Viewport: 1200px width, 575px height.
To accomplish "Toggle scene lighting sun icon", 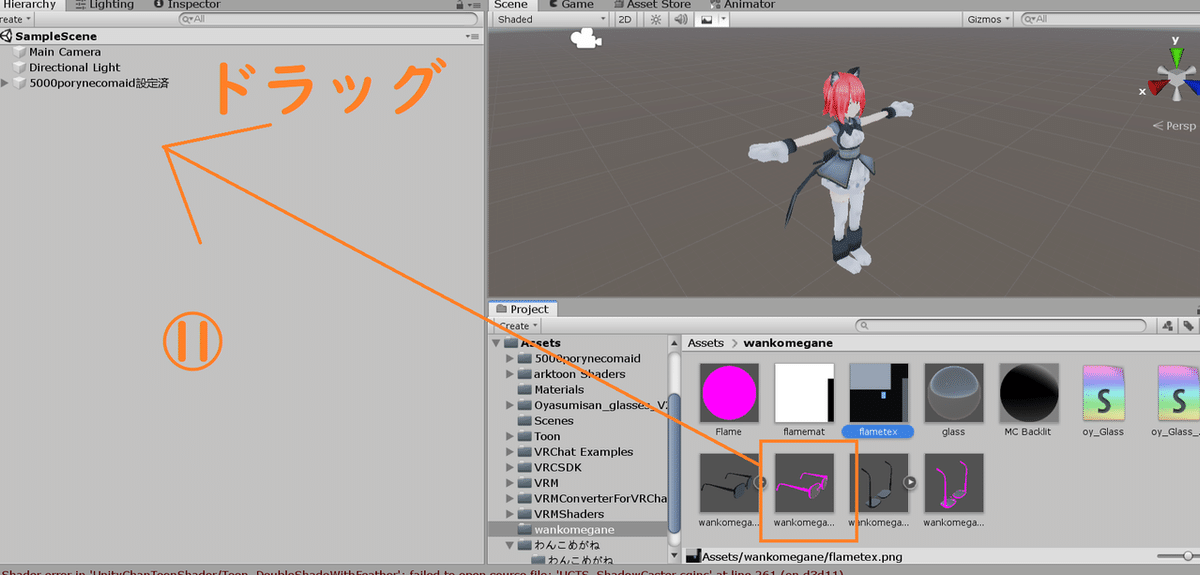I will click(655, 19).
